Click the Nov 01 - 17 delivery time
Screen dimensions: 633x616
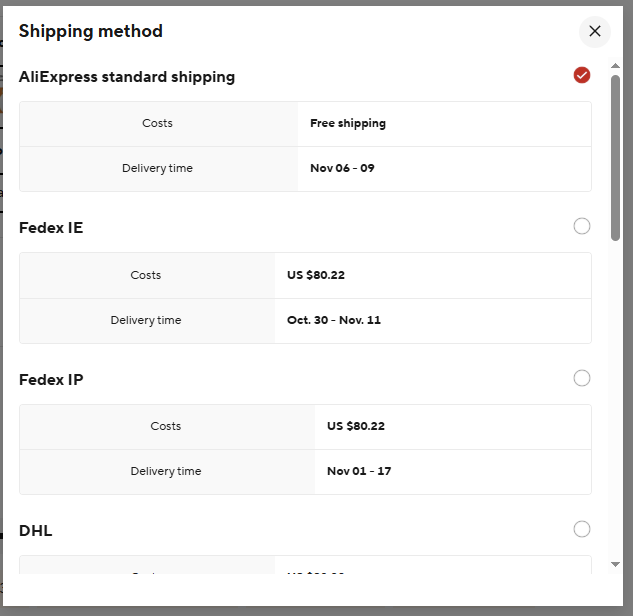[359, 471]
